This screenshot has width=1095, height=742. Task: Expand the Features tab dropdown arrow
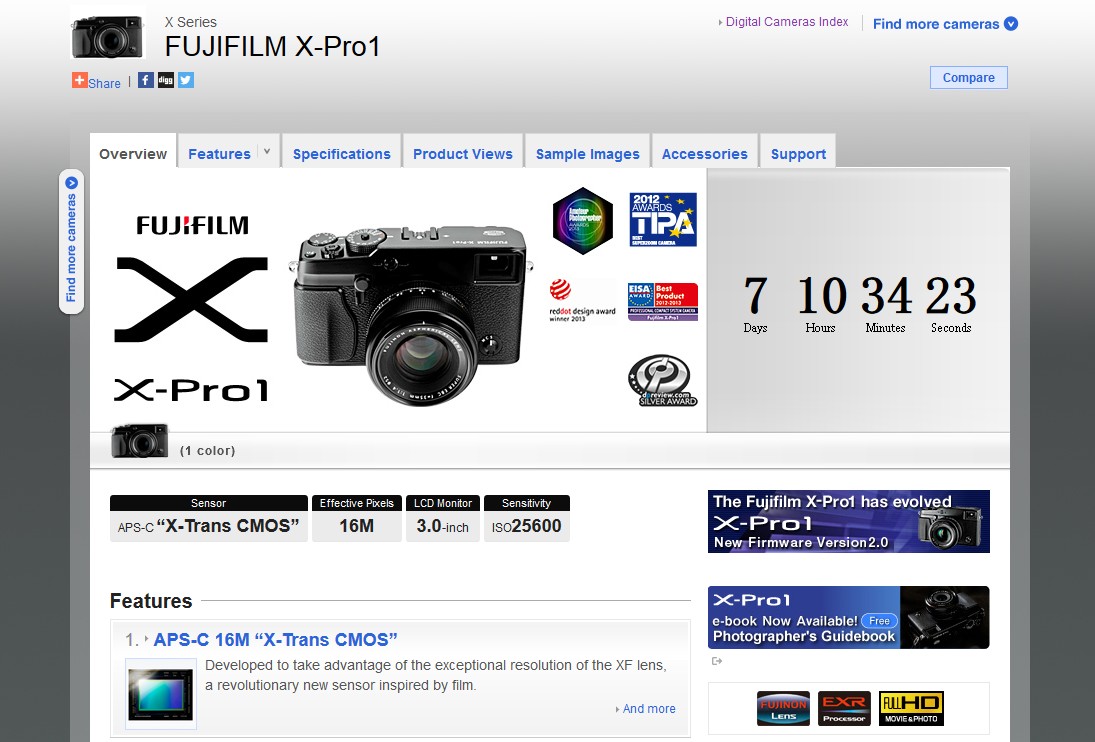pos(267,151)
